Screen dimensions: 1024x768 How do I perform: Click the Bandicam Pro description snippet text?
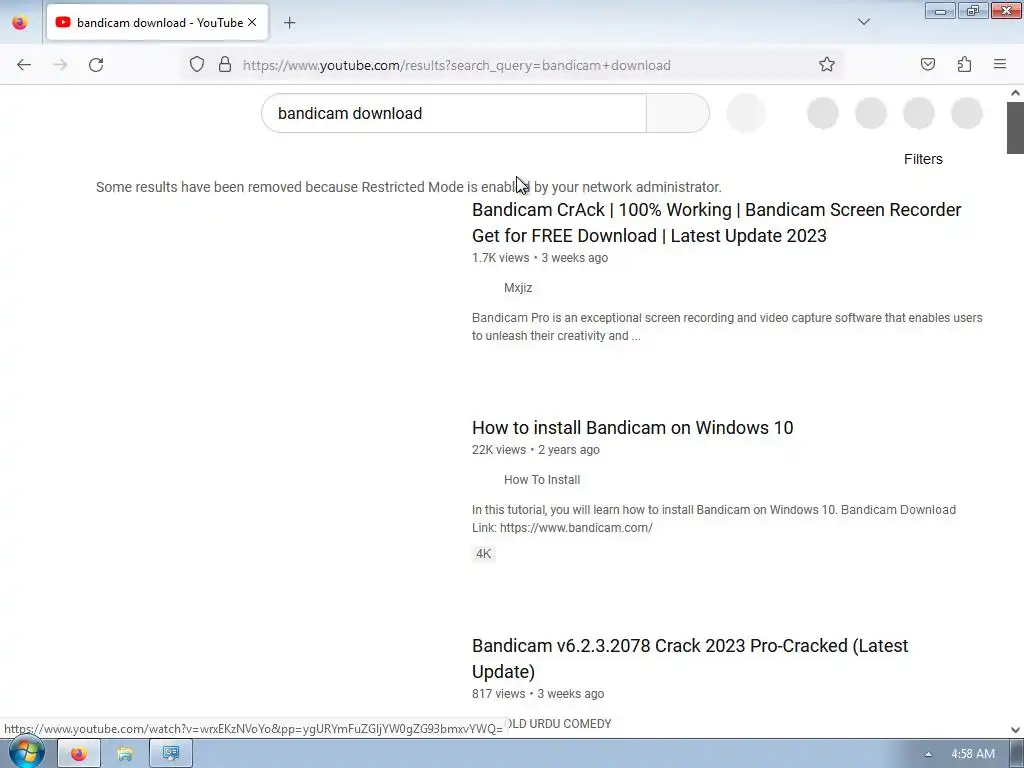pos(727,327)
